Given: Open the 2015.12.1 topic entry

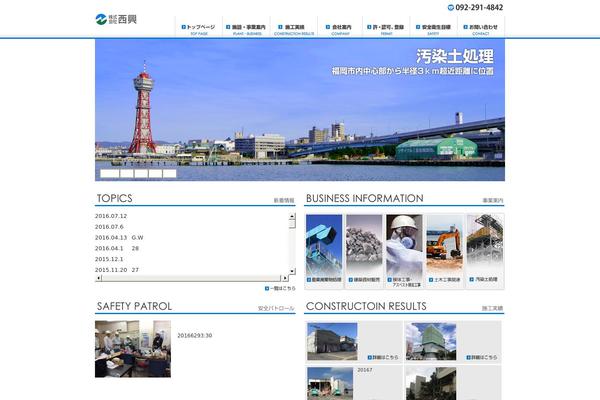Looking at the screenshot, I should pyautogui.click(x=109, y=259).
